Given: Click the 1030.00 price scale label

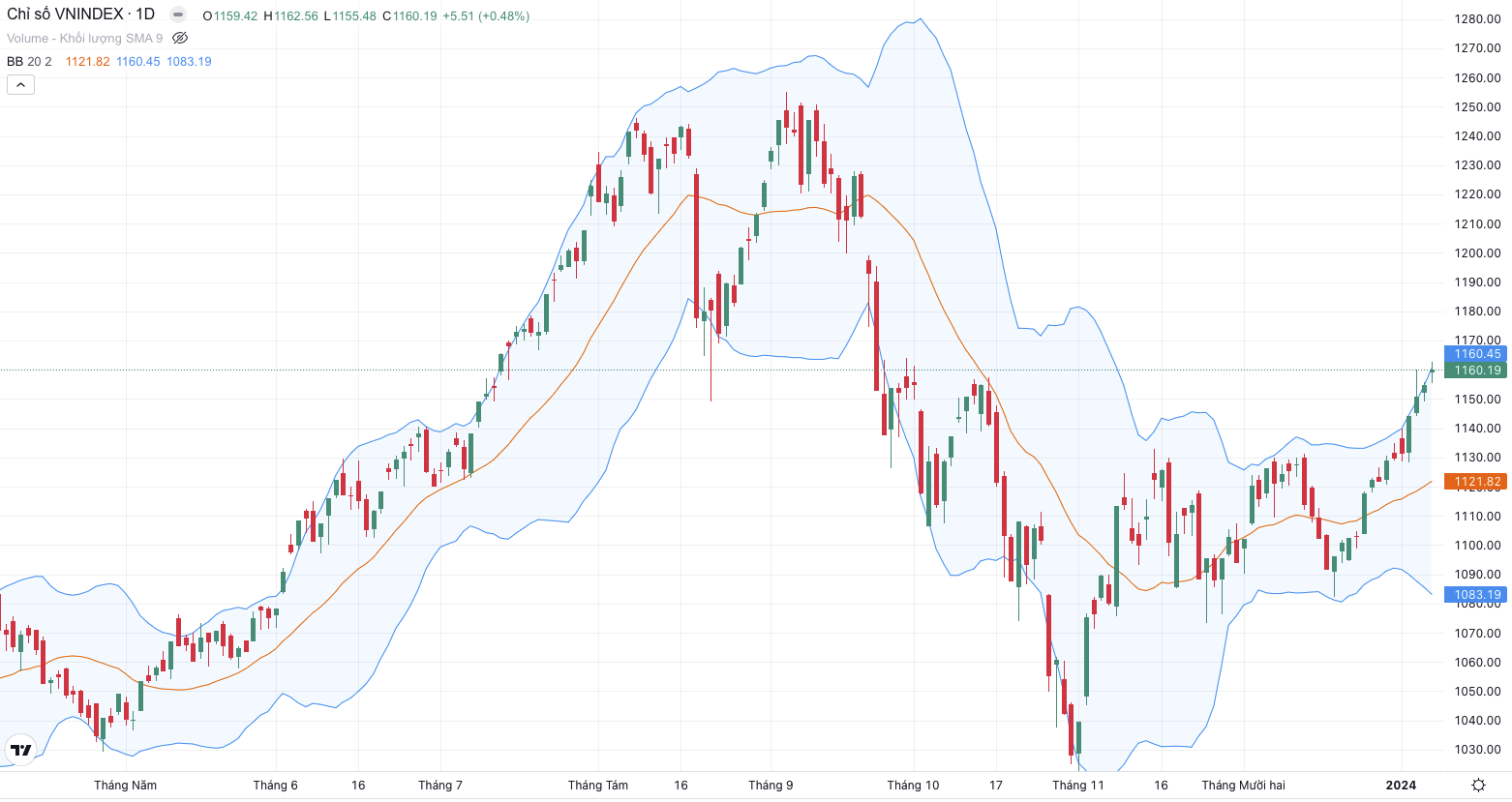Looking at the screenshot, I should click(1477, 750).
